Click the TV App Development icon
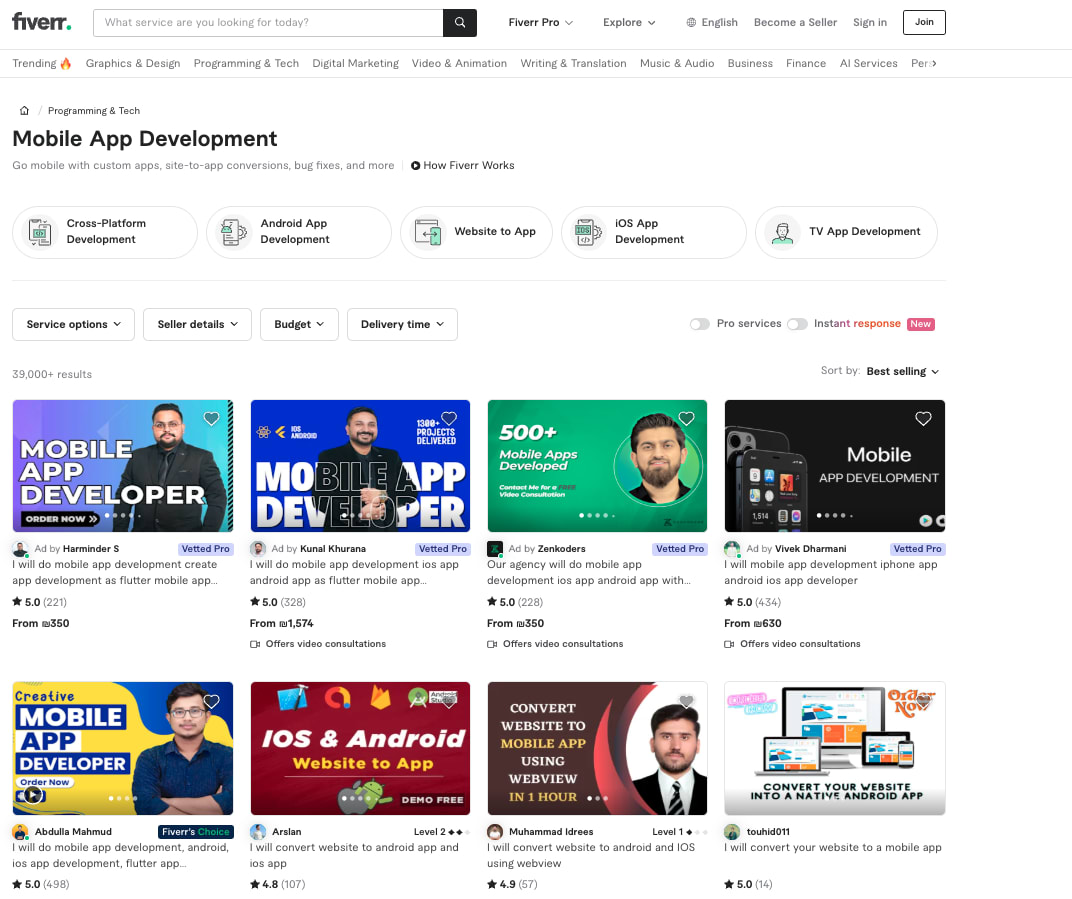The height and width of the screenshot is (899, 1072). click(782, 232)
